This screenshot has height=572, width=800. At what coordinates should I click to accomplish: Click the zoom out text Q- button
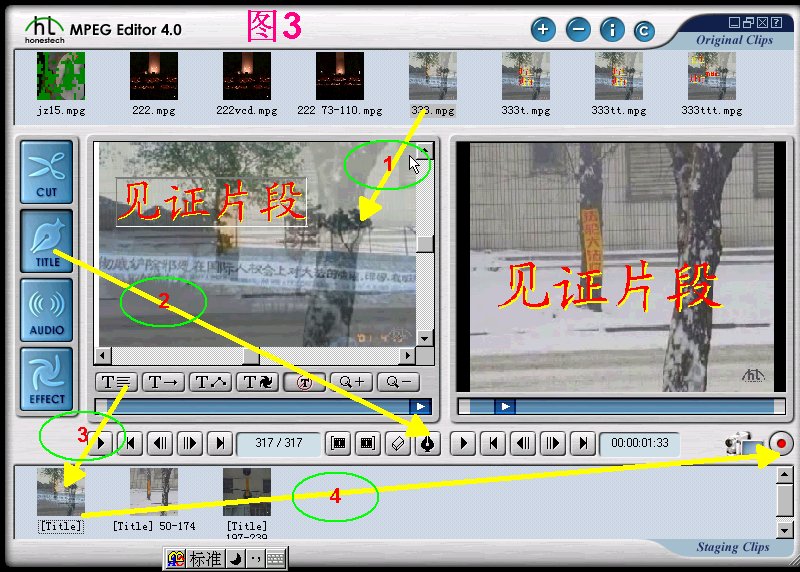(x=398, y=381)
